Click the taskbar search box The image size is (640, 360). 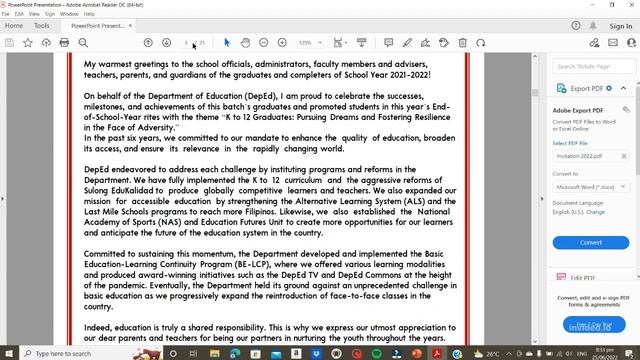[x=91, y=353]
